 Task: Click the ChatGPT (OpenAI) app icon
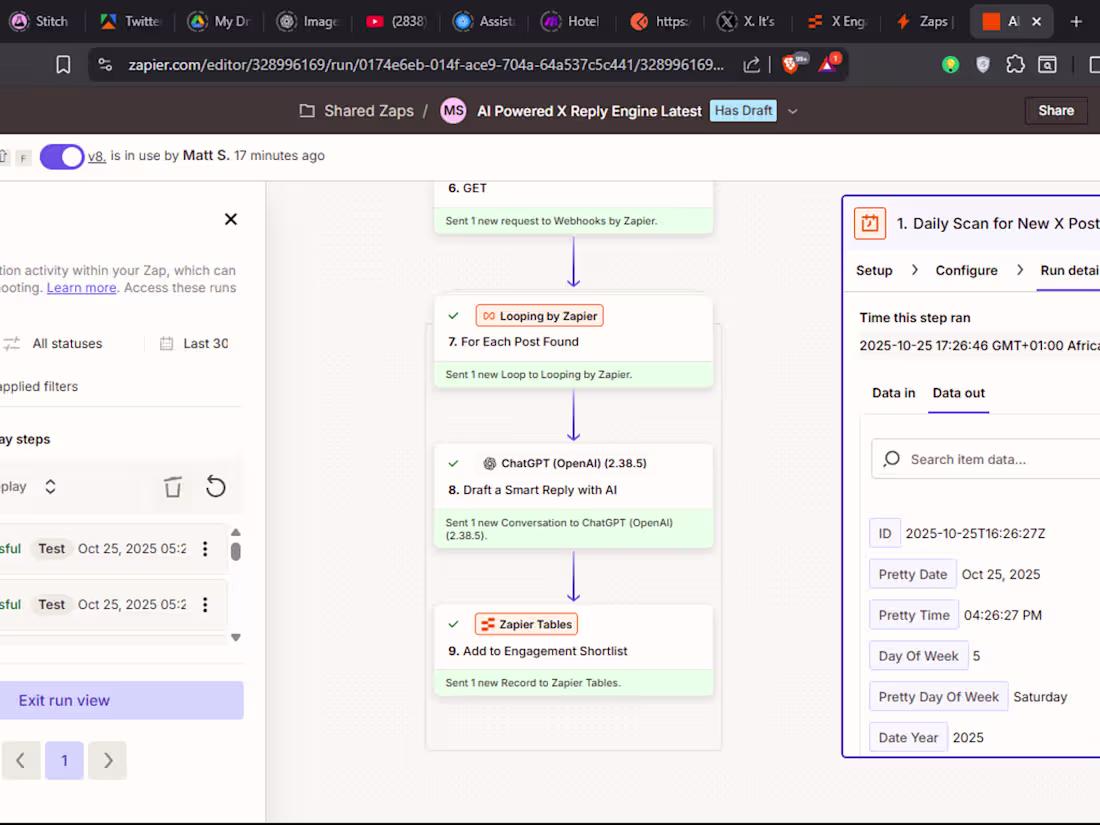[x=490, y=463]
